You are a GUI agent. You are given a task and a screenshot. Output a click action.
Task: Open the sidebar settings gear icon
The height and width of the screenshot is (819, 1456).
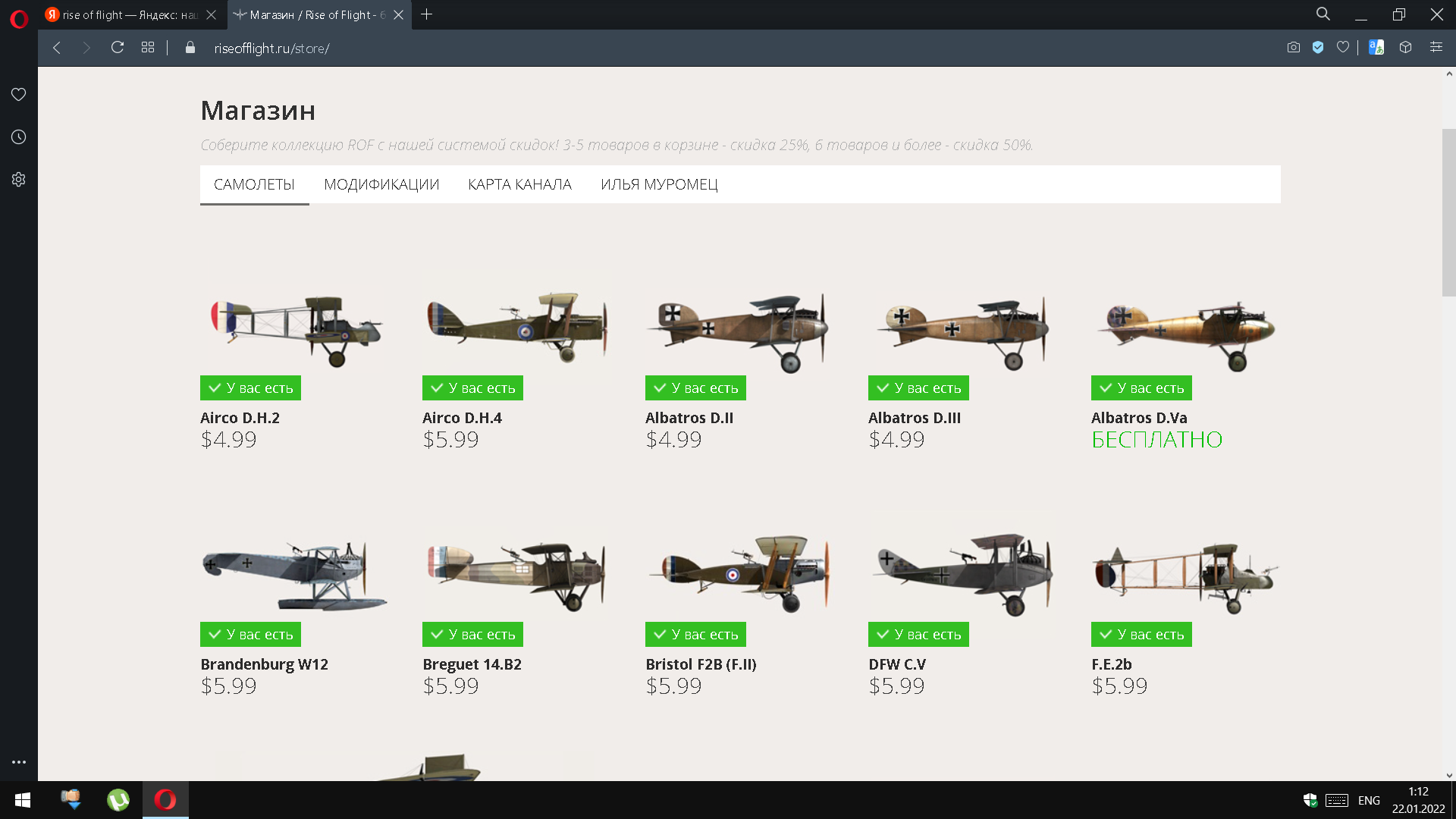coord(19,180)
